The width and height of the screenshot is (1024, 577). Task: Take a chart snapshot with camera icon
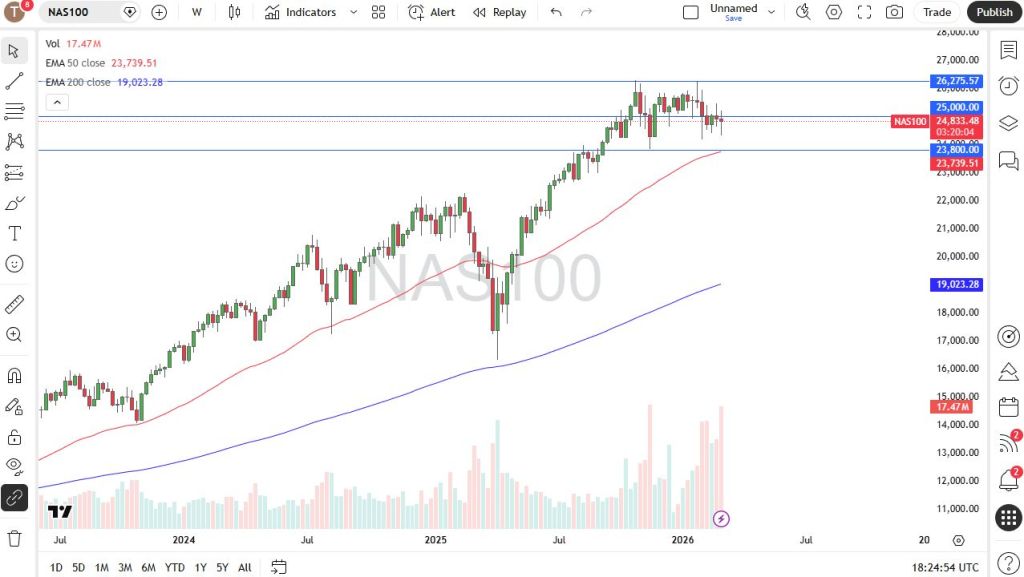click(x=894, y=12)
